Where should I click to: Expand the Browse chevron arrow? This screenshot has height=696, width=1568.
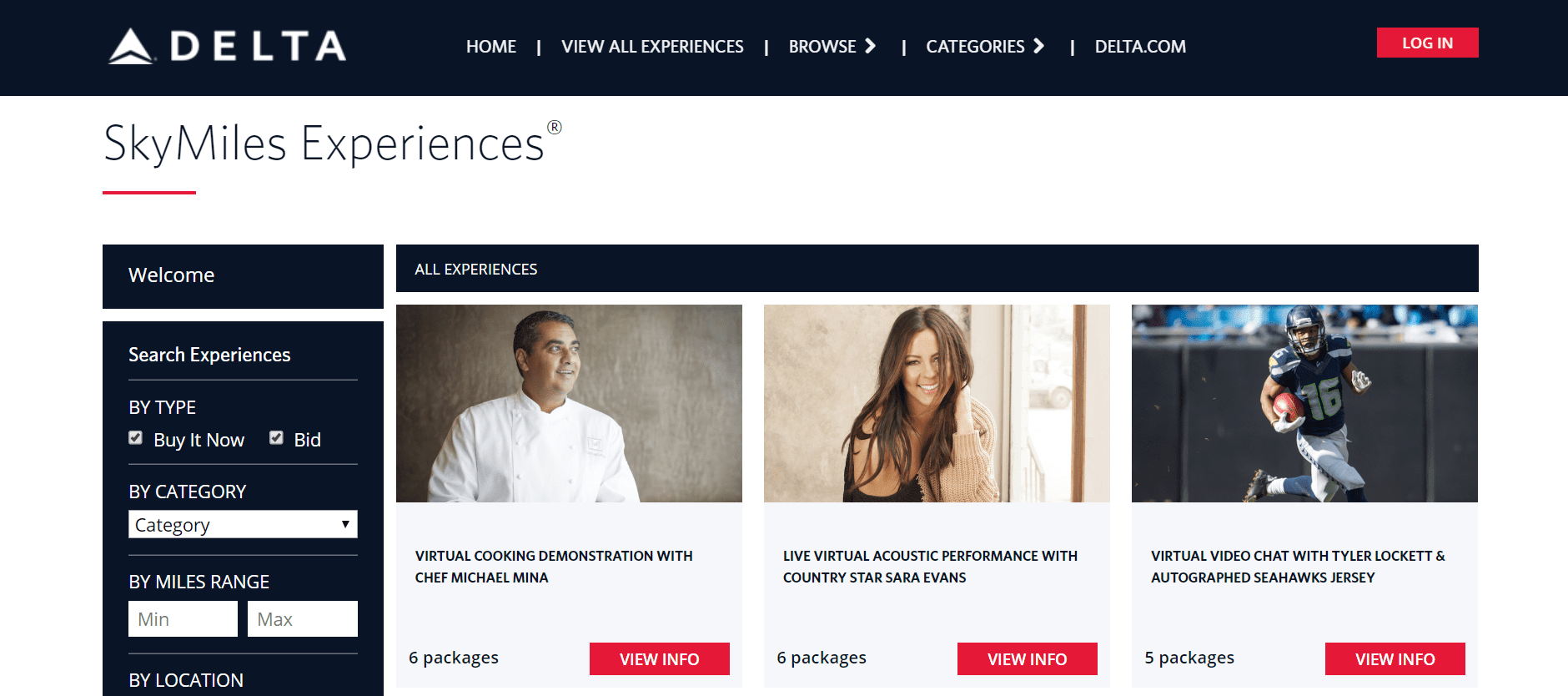click(x=870, y=46)
